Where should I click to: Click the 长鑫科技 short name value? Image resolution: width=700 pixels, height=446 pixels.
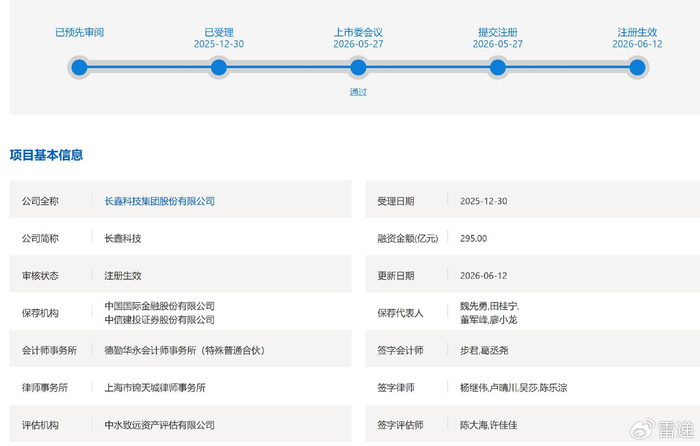123,238
